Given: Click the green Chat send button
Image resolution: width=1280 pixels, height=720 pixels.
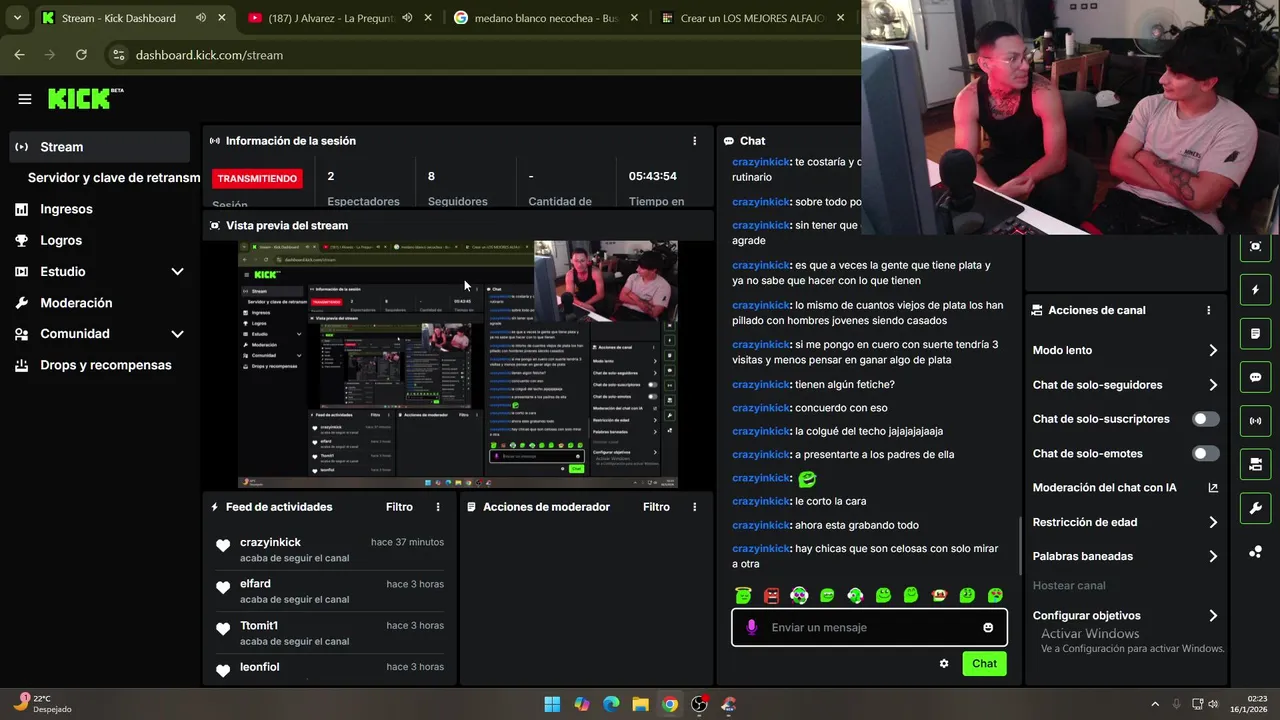Looking at the screenshot, I should point(984,663).
